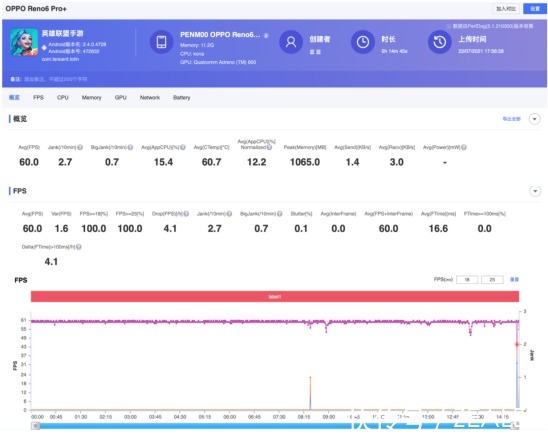This screenshot has height=438, width=548.
Task: Click the Android diamond icon under game title
Action: click(x=44, y=48)
